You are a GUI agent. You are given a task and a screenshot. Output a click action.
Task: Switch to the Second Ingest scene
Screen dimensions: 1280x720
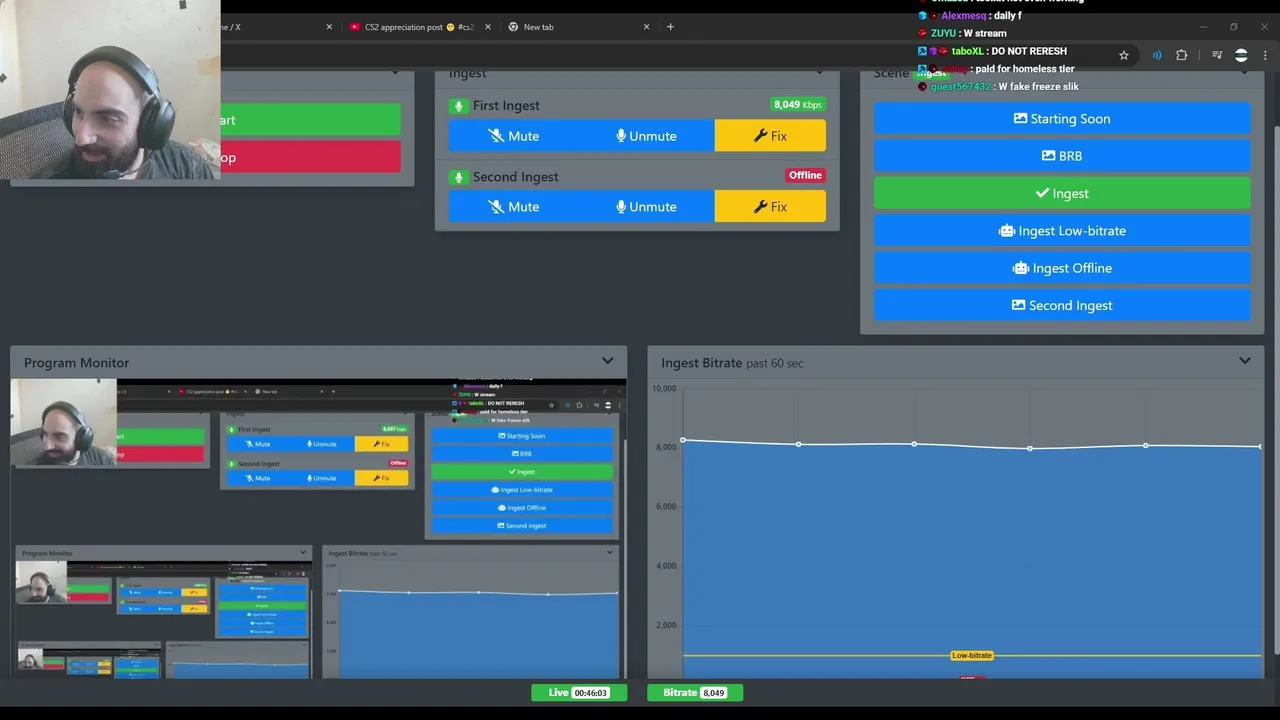click(1062, 305)
